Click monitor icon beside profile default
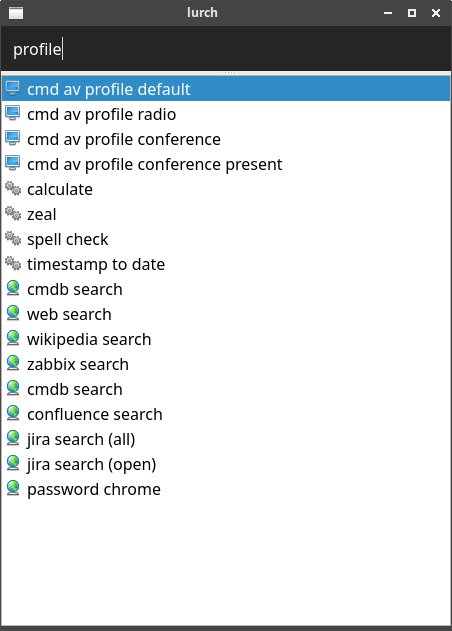Image resolution: width=452 pixels, height=631 pixels. (12, 89)
